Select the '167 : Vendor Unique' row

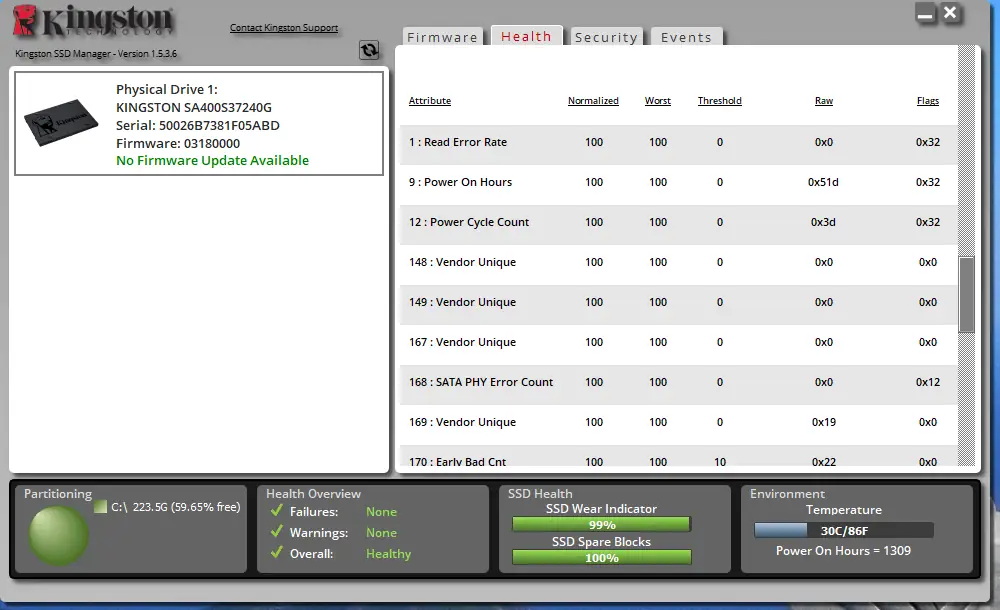pyautogui.click(x=679, y=343)
